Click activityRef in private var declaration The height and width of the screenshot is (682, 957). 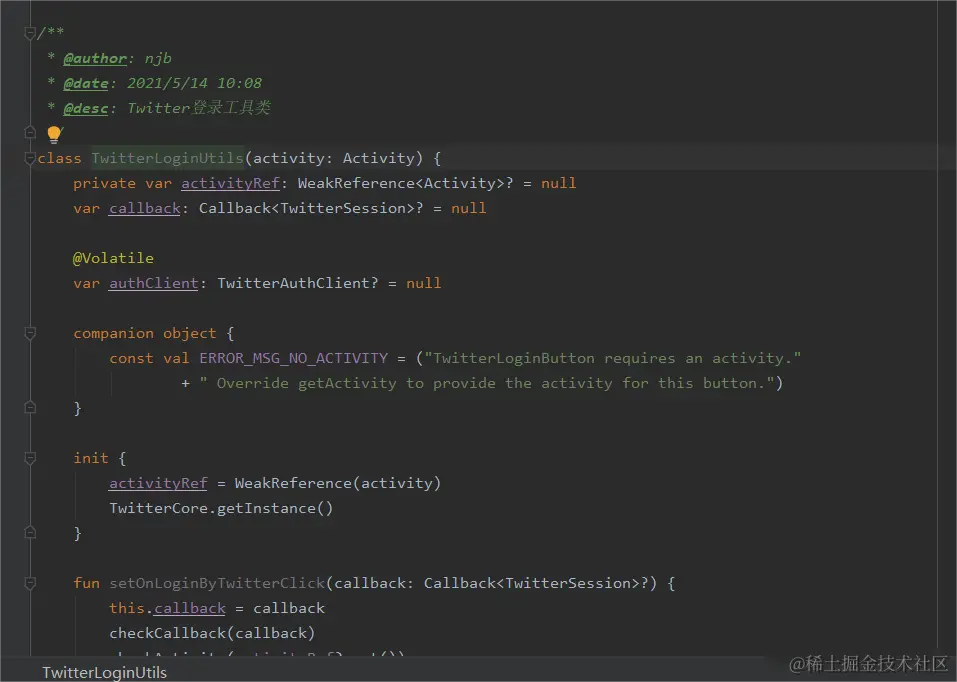click(x=230, y=183)
